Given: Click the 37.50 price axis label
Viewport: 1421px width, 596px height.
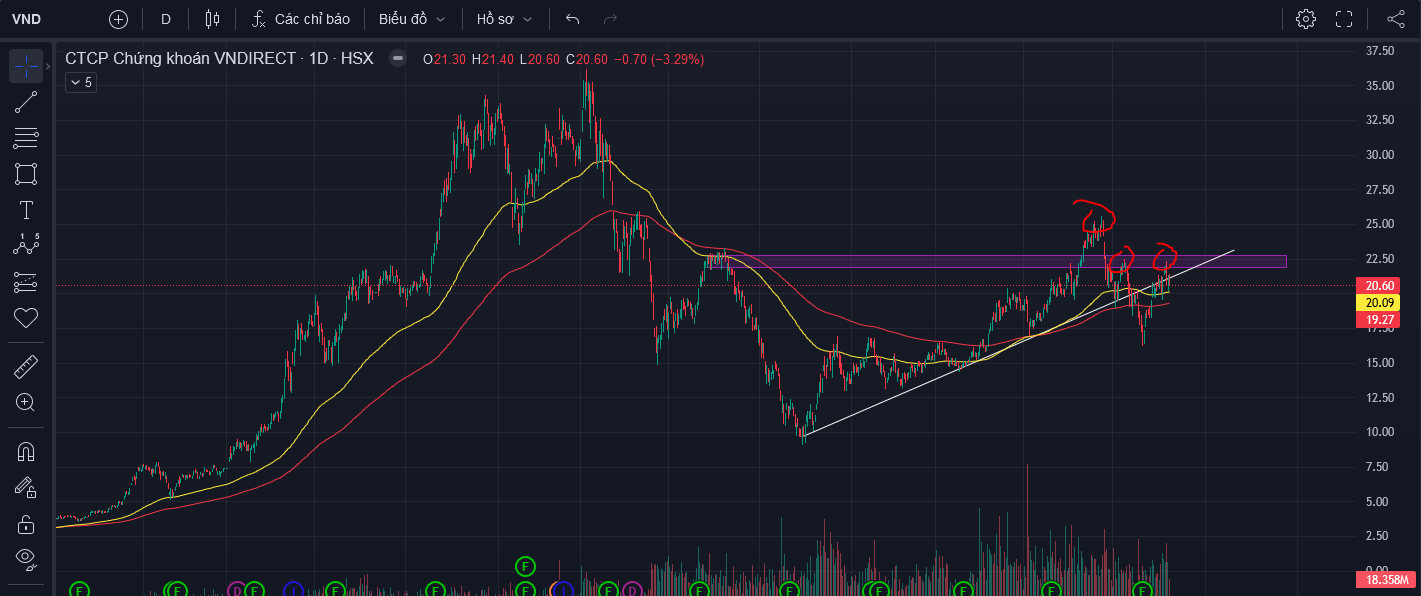Looking at the screenshot, I should [x=1380, y=50].
